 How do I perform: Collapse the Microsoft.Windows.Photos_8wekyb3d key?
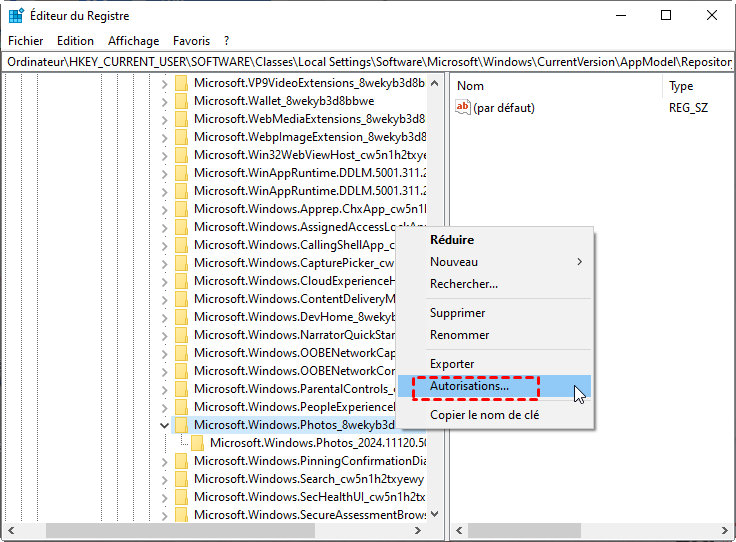164,426
